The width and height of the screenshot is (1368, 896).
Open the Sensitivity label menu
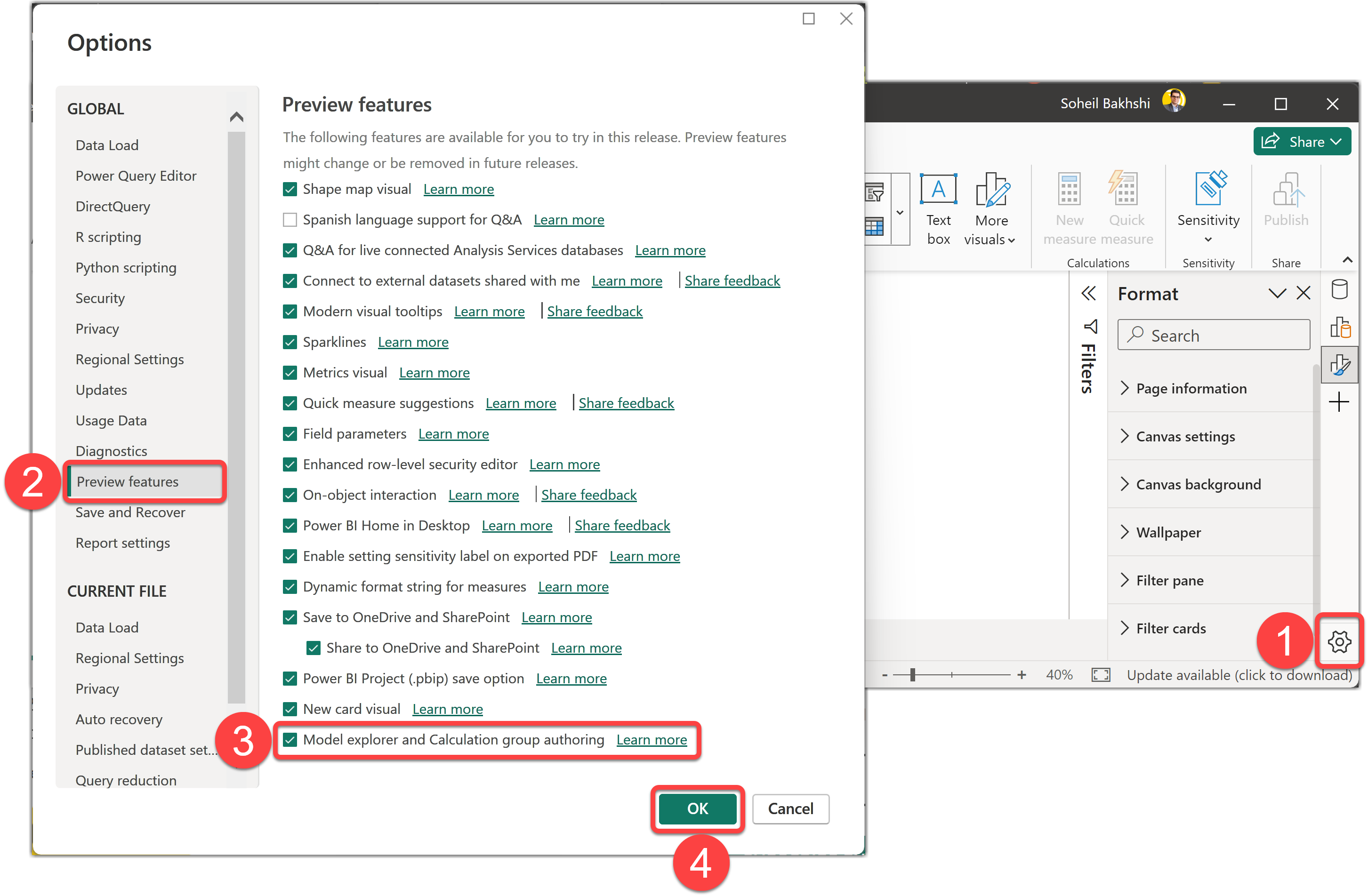tap(1207, 208)
